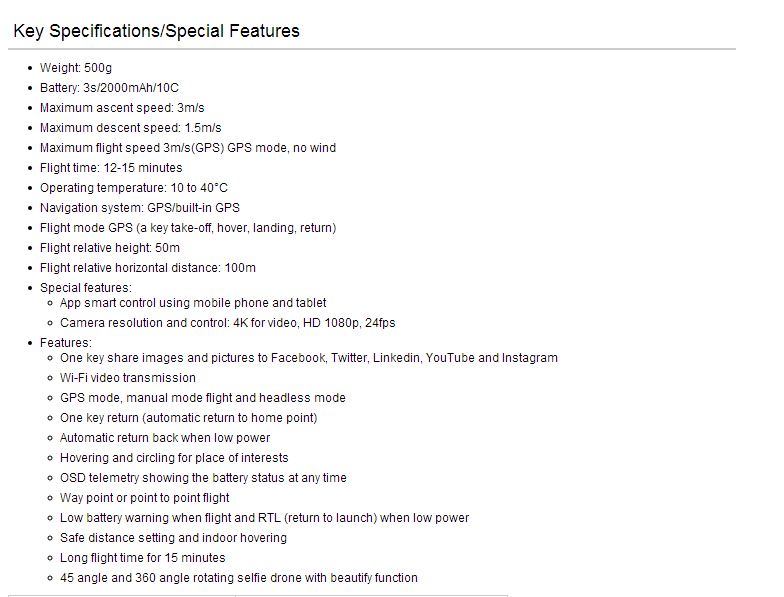Click the One key share images line

pyautogui.click(x=309, y=358)
